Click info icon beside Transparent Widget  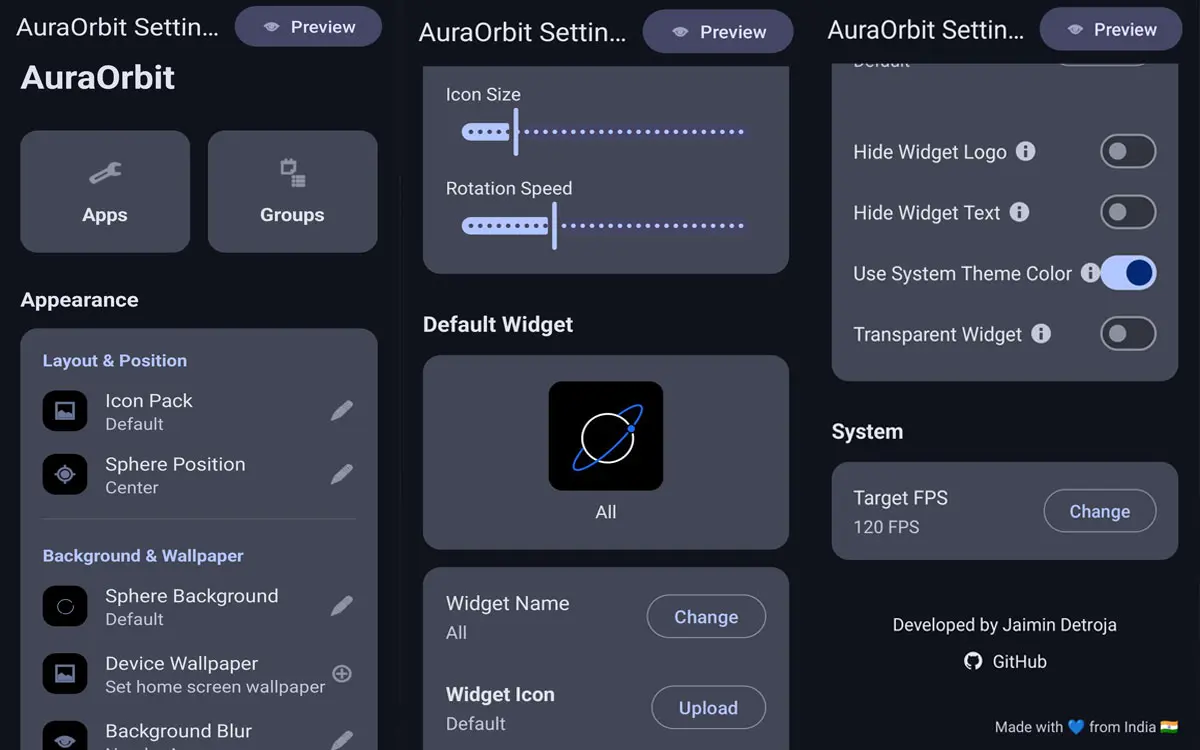click(x=1041, y=334)
